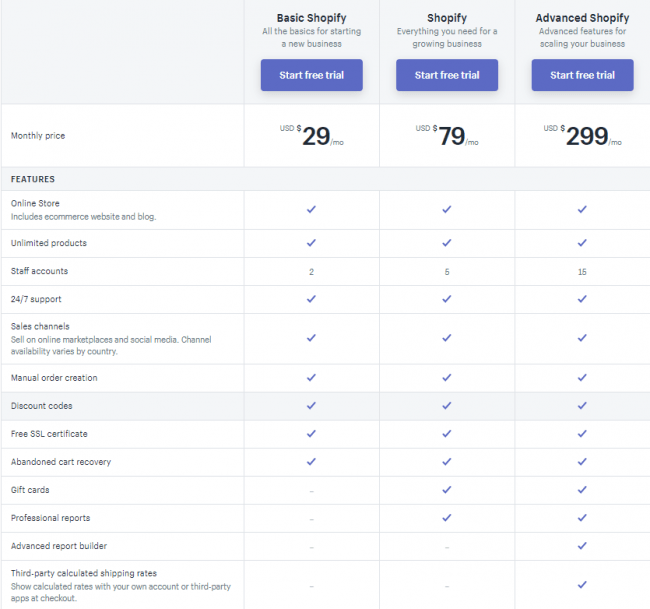The width and height of the screenshot is (650, 609).
Task: Click the $79 monthly price
Action: coord(447,136)
